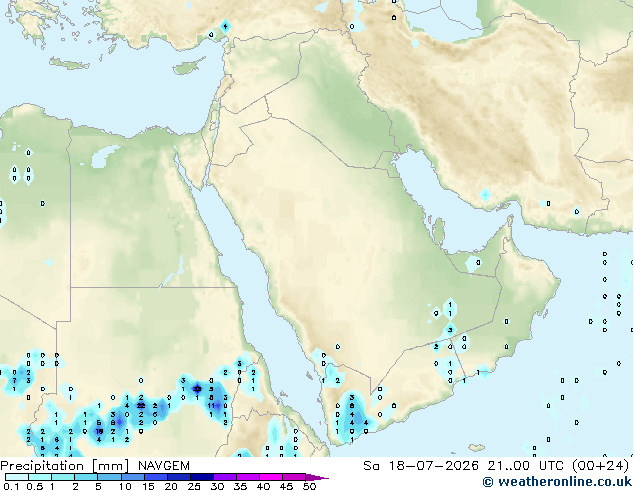Select the 0.5–1 mm legend swatch
Image resolution: width=634 pixels, height=490 pixels.
(40, 477)
